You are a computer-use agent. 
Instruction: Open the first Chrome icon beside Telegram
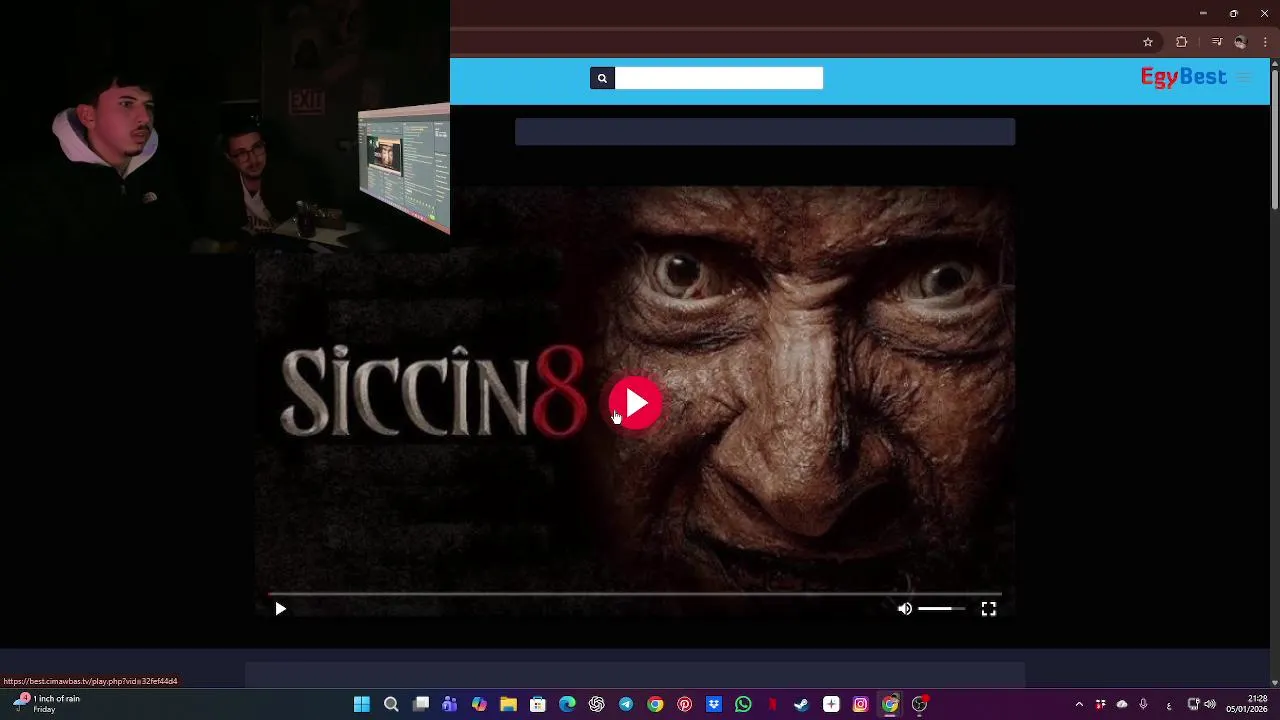(655, 704)
